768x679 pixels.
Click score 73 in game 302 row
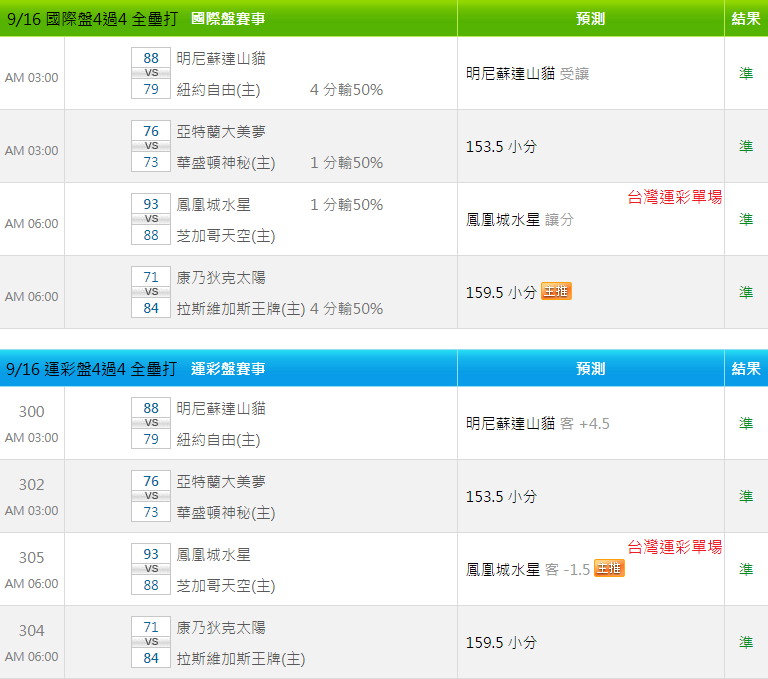tap(151, 512)
